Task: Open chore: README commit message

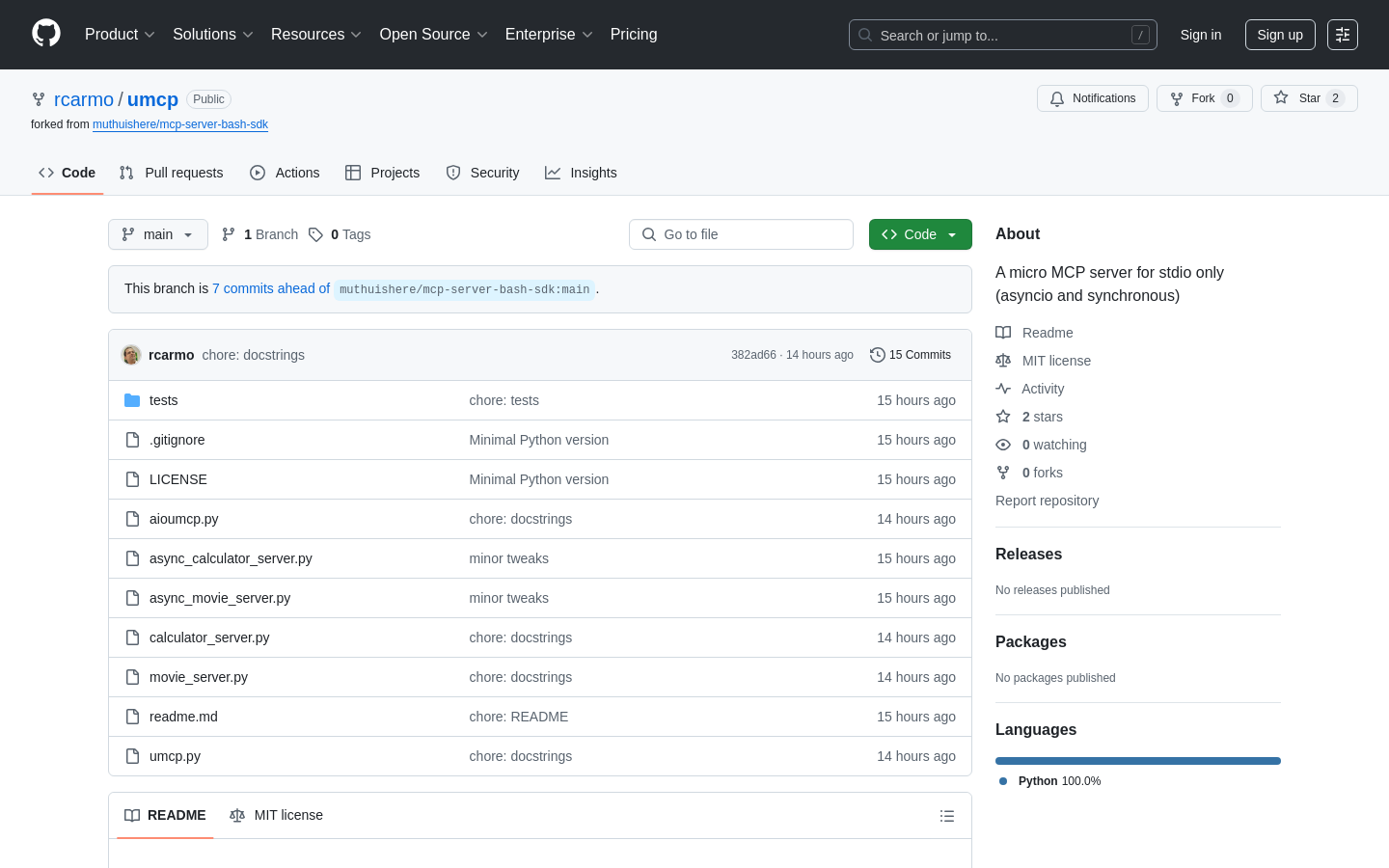Action: click(519, 717)
